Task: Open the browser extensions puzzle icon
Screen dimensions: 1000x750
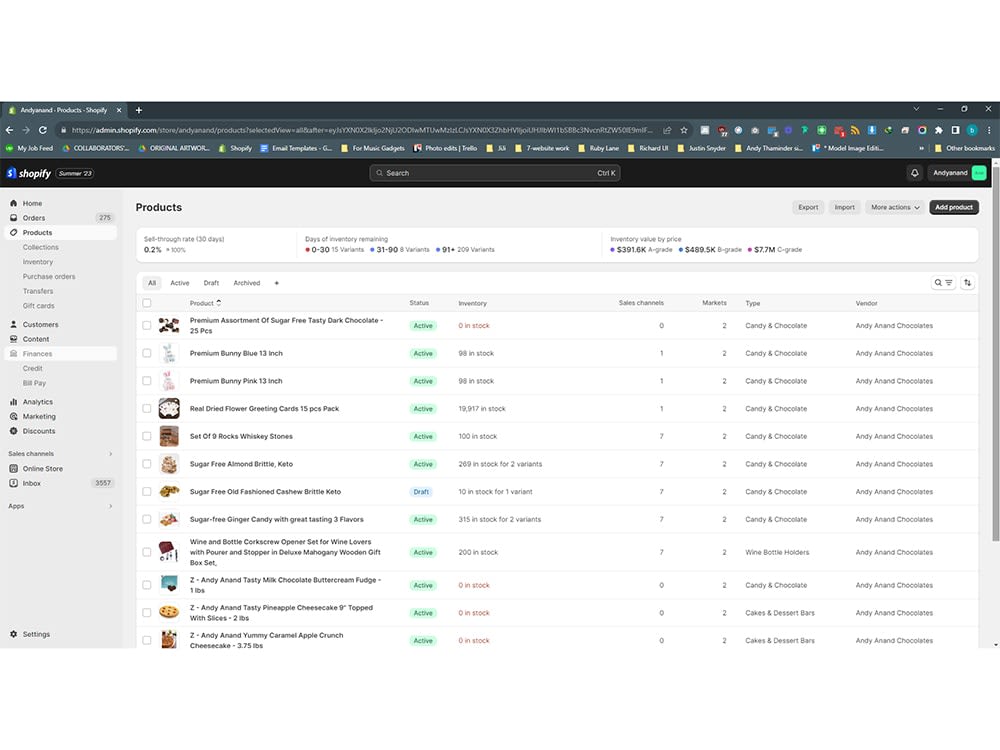Action: [938, 130]
